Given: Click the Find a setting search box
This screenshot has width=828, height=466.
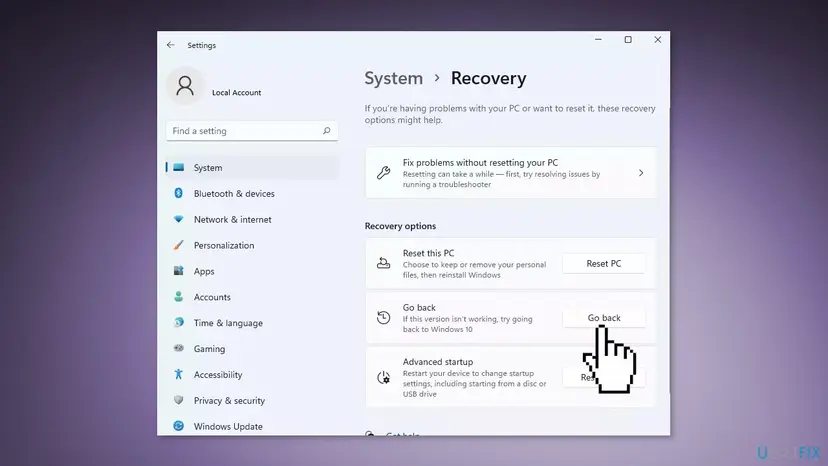Looking at the screenshot, I should click(x=252, y=131).
